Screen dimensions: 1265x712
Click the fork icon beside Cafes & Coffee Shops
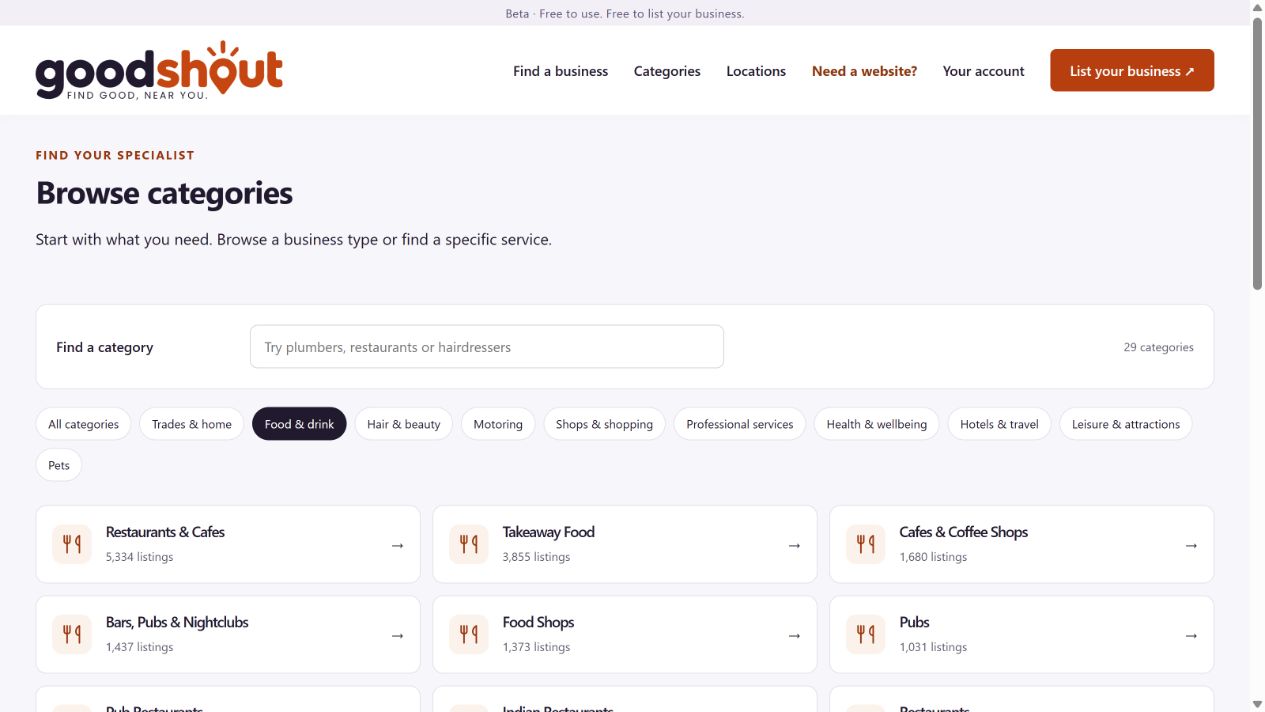pyautogui.click(x=866, y=544)
